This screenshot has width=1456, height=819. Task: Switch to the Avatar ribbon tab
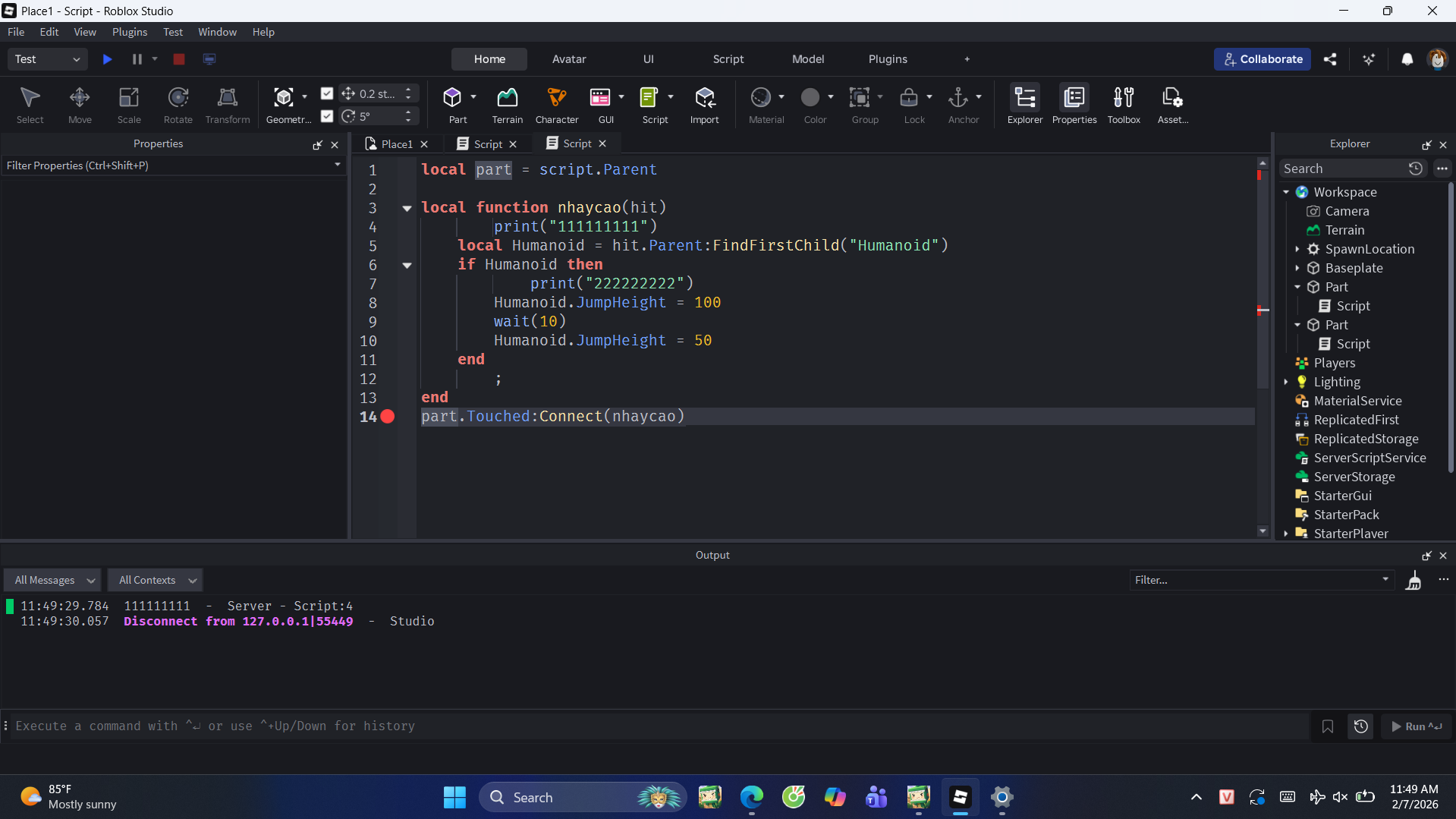point(568,59)
